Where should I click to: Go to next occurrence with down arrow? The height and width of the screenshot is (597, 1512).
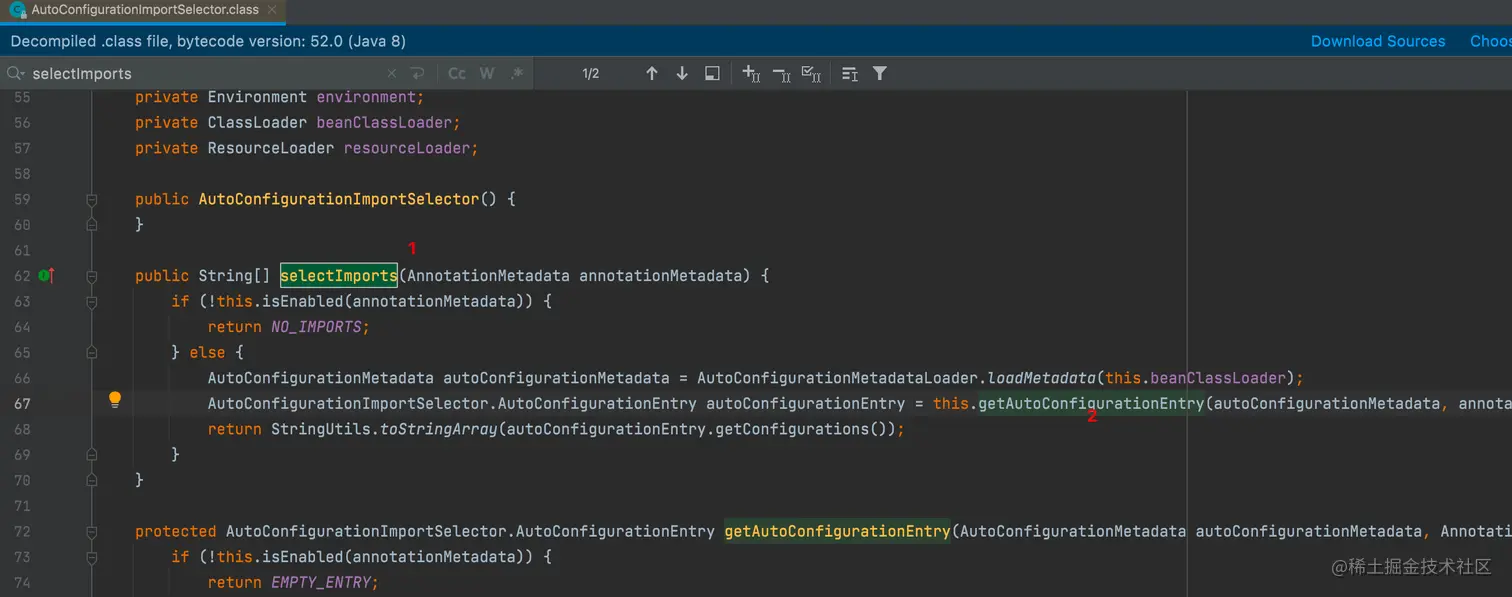682,74
